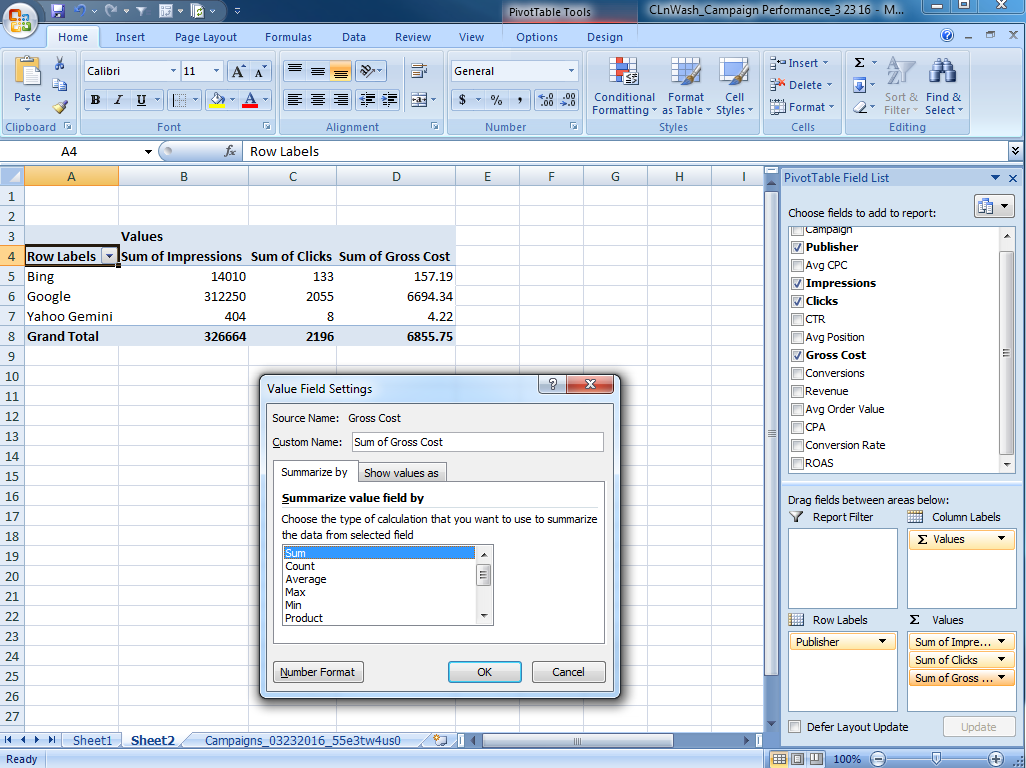Switch to Page Break Preview view icon
Image resolution: width=1026 pixels, height=768 pixels.
point(816,759)
